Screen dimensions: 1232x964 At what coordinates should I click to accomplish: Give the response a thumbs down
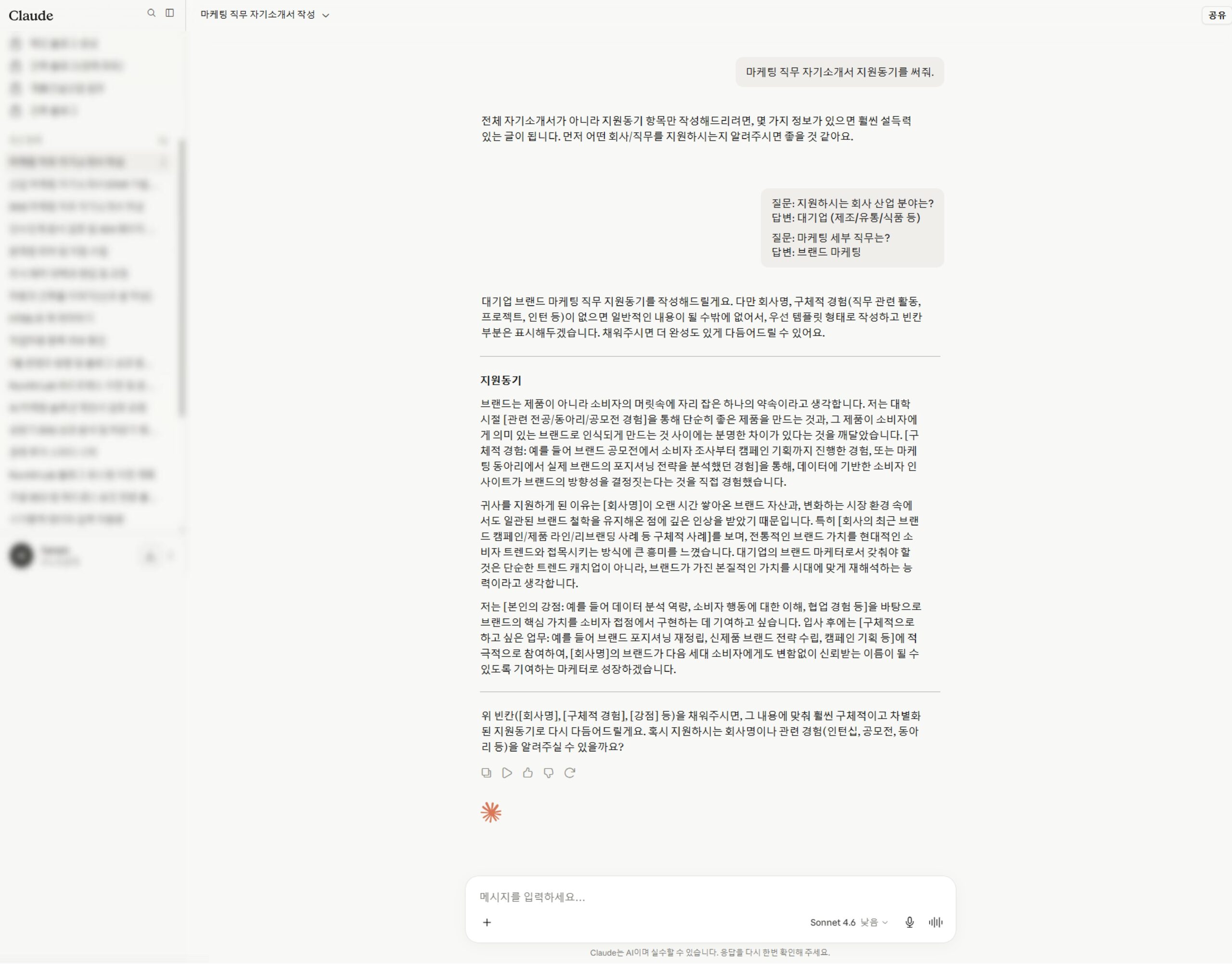point(549,772)
